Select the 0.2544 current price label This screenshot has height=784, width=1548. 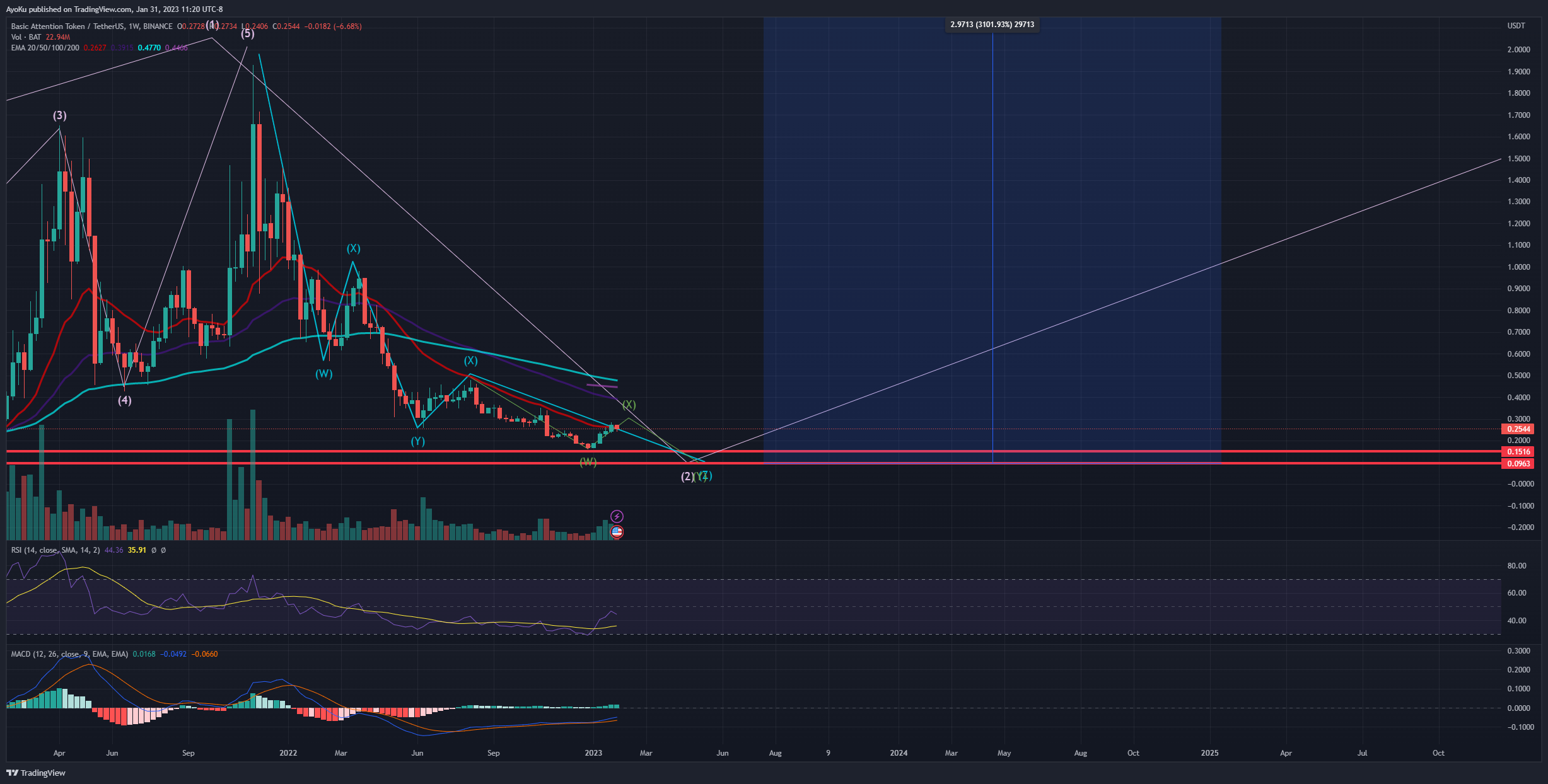pyautogui.click(x=1518, y=429)
